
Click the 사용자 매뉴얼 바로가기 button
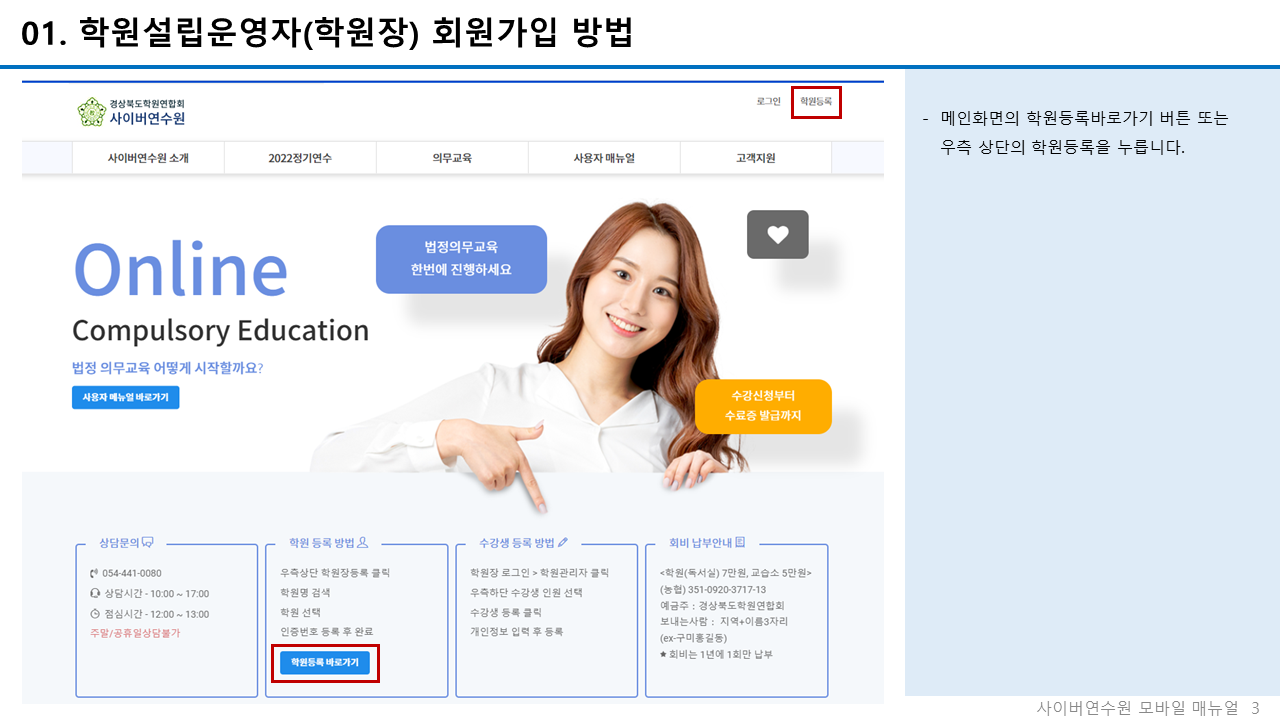click(x=125, y=397)
